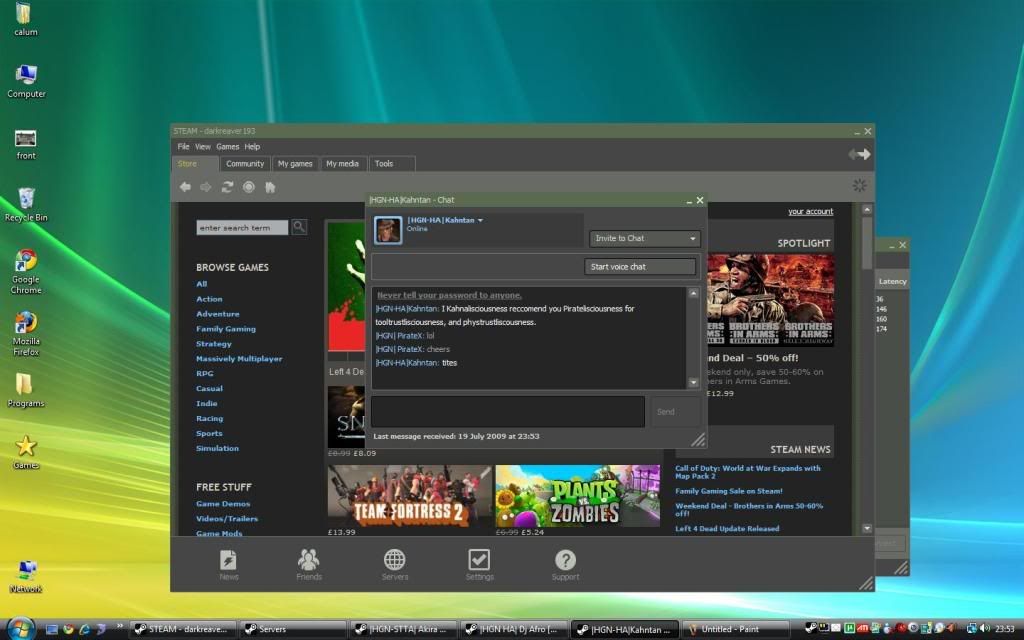Switch to the My games tab
Image resolution: width=1024 pixels, height=640 pixels.
(295, 164)
